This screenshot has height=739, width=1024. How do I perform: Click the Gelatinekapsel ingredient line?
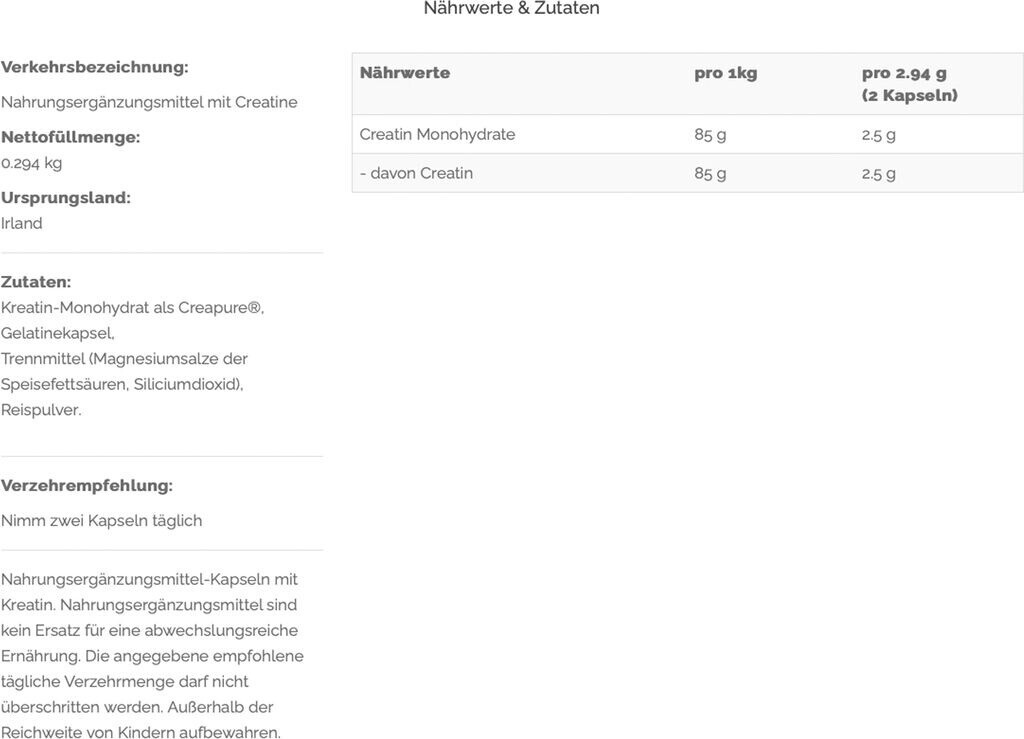57,334
